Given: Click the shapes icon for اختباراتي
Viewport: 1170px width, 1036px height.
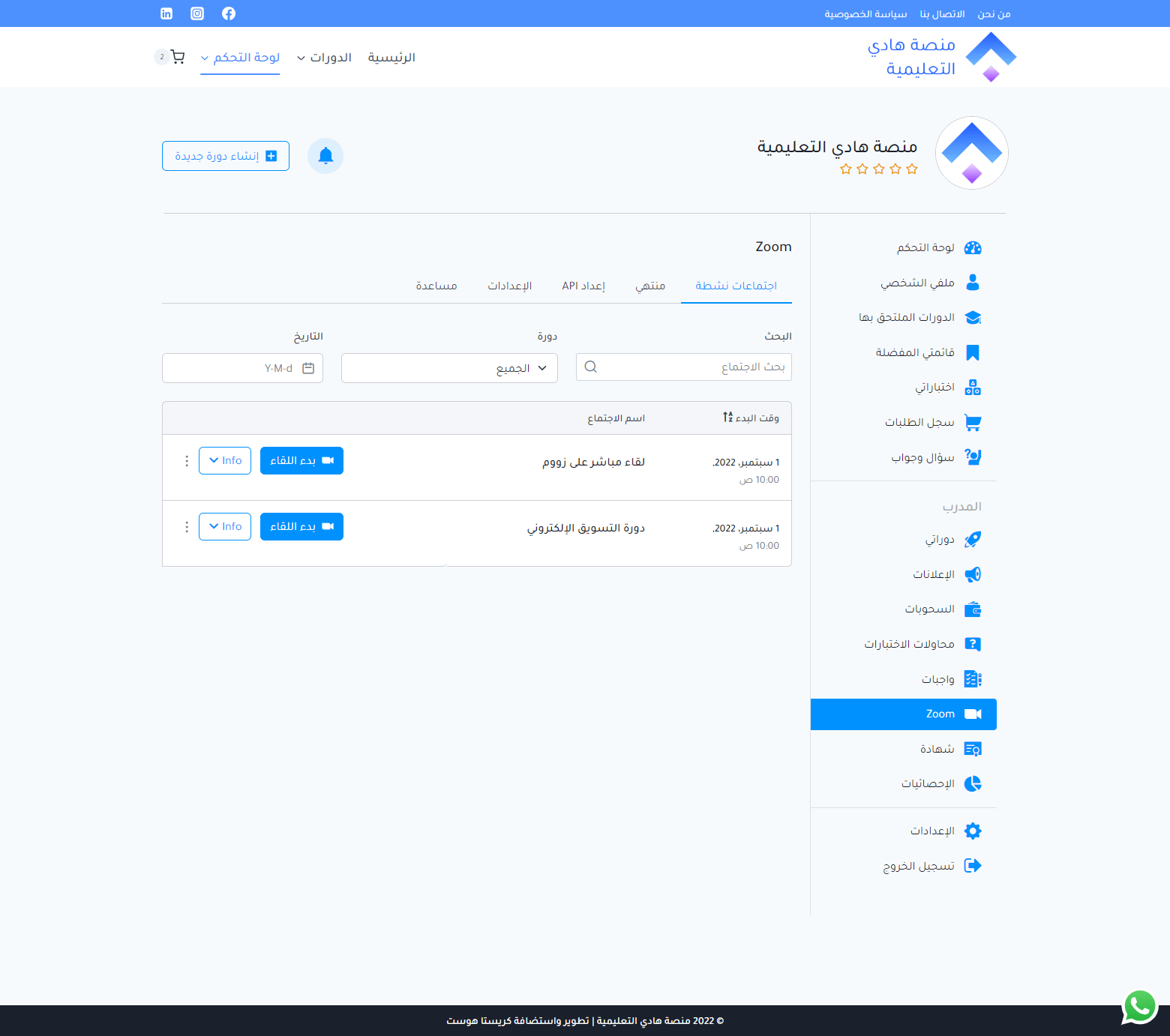Looking at the screenshot, I should (x=973, y=388).
